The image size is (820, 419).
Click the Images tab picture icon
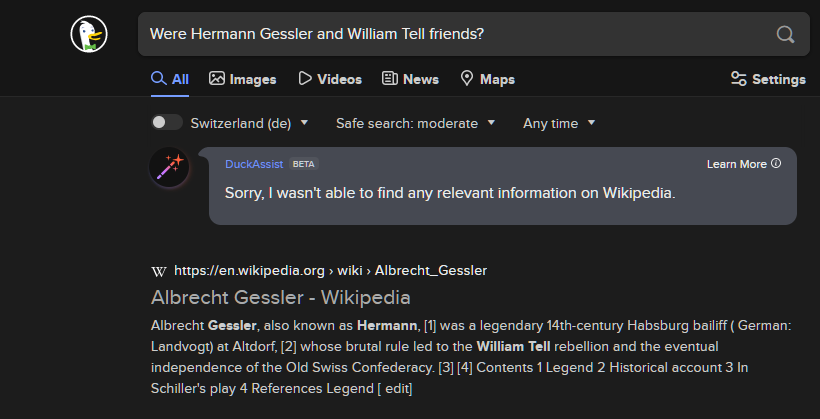point(217,78)
